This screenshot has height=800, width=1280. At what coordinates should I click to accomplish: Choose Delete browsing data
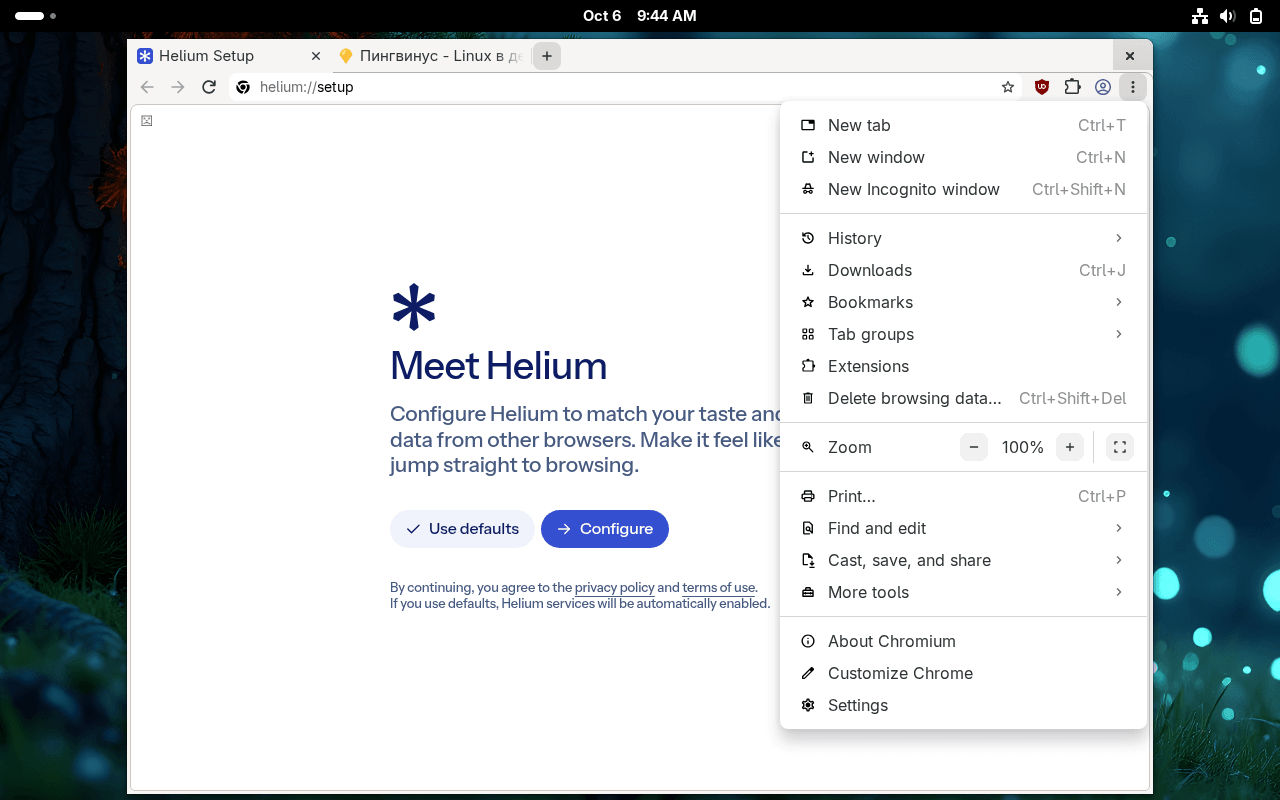click(963, 398)
